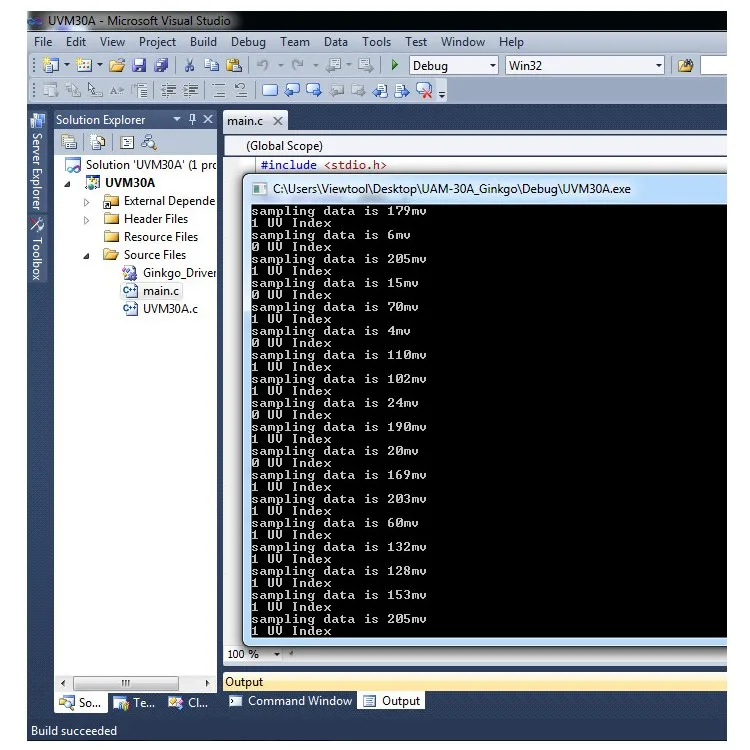
Task: Click Solution Explorer scrollbar right arrow
Action: 207,683
